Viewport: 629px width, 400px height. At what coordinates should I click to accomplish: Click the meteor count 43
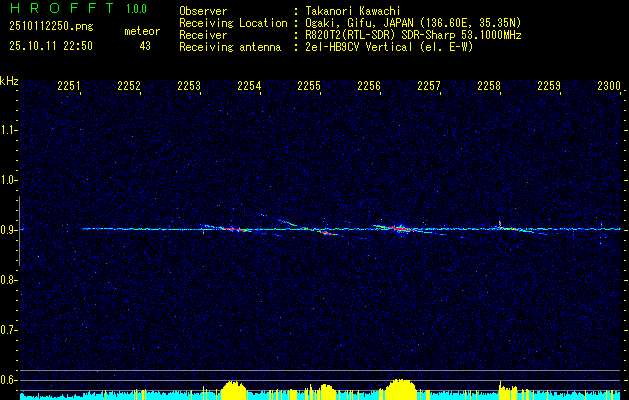point(145,46)
